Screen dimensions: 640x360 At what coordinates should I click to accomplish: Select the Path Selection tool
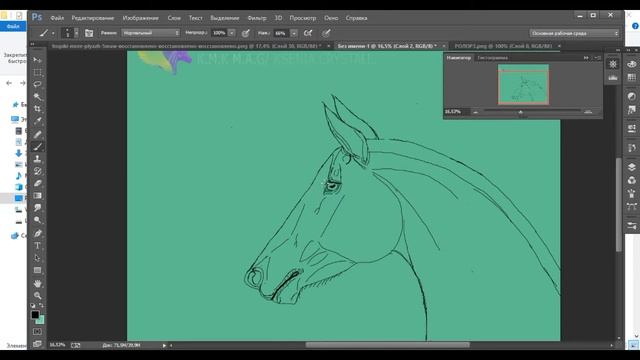[37, 258]
